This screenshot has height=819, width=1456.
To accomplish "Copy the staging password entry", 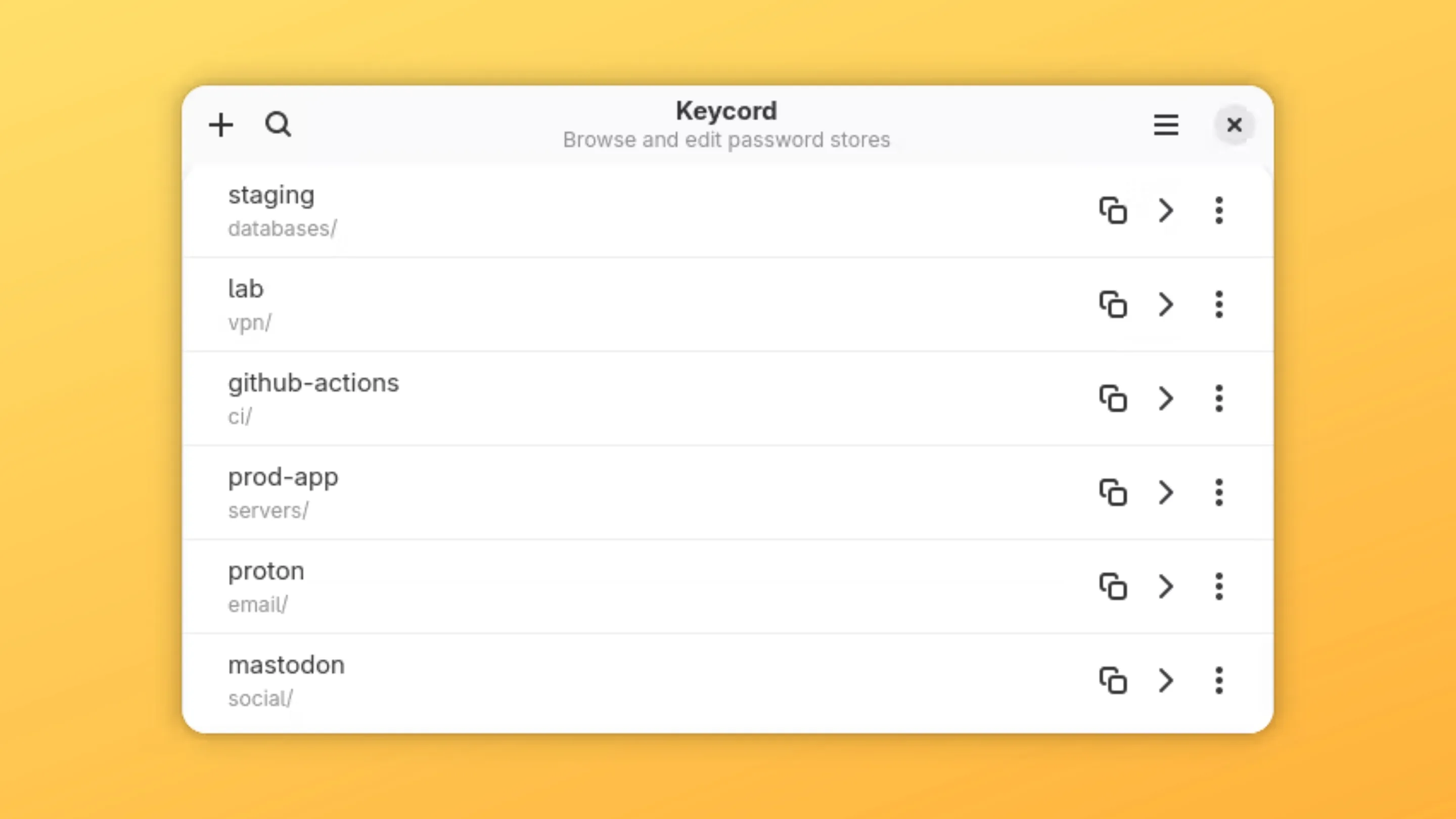I will [1113, 210].
